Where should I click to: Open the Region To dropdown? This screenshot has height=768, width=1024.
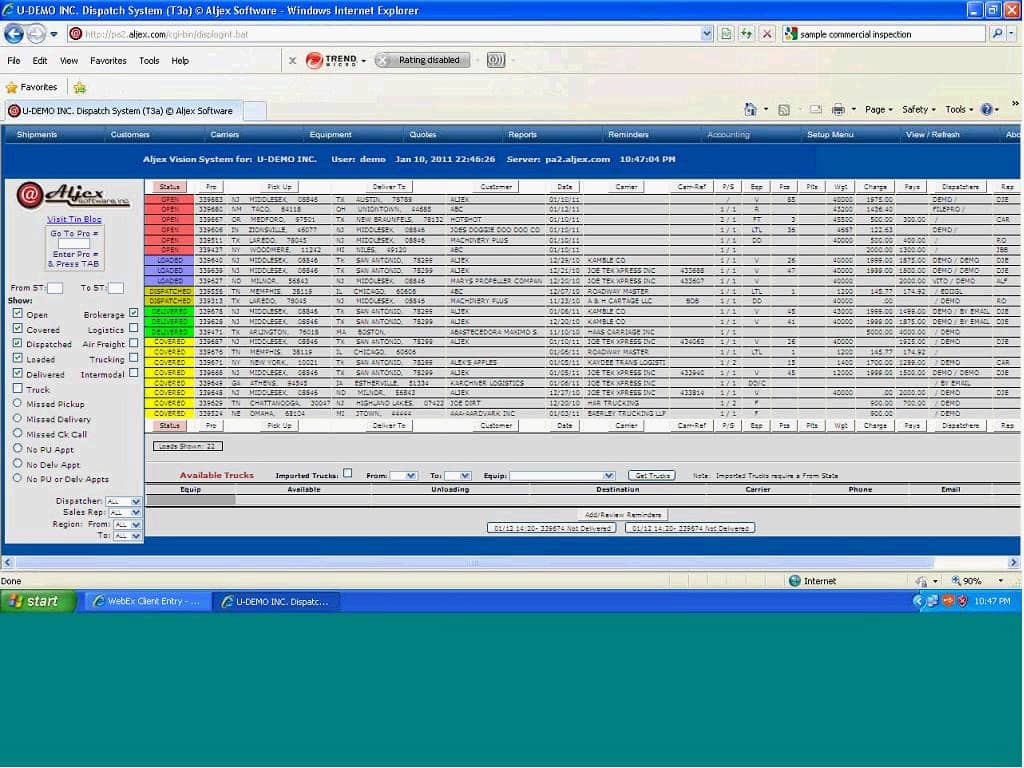point(127,536)
